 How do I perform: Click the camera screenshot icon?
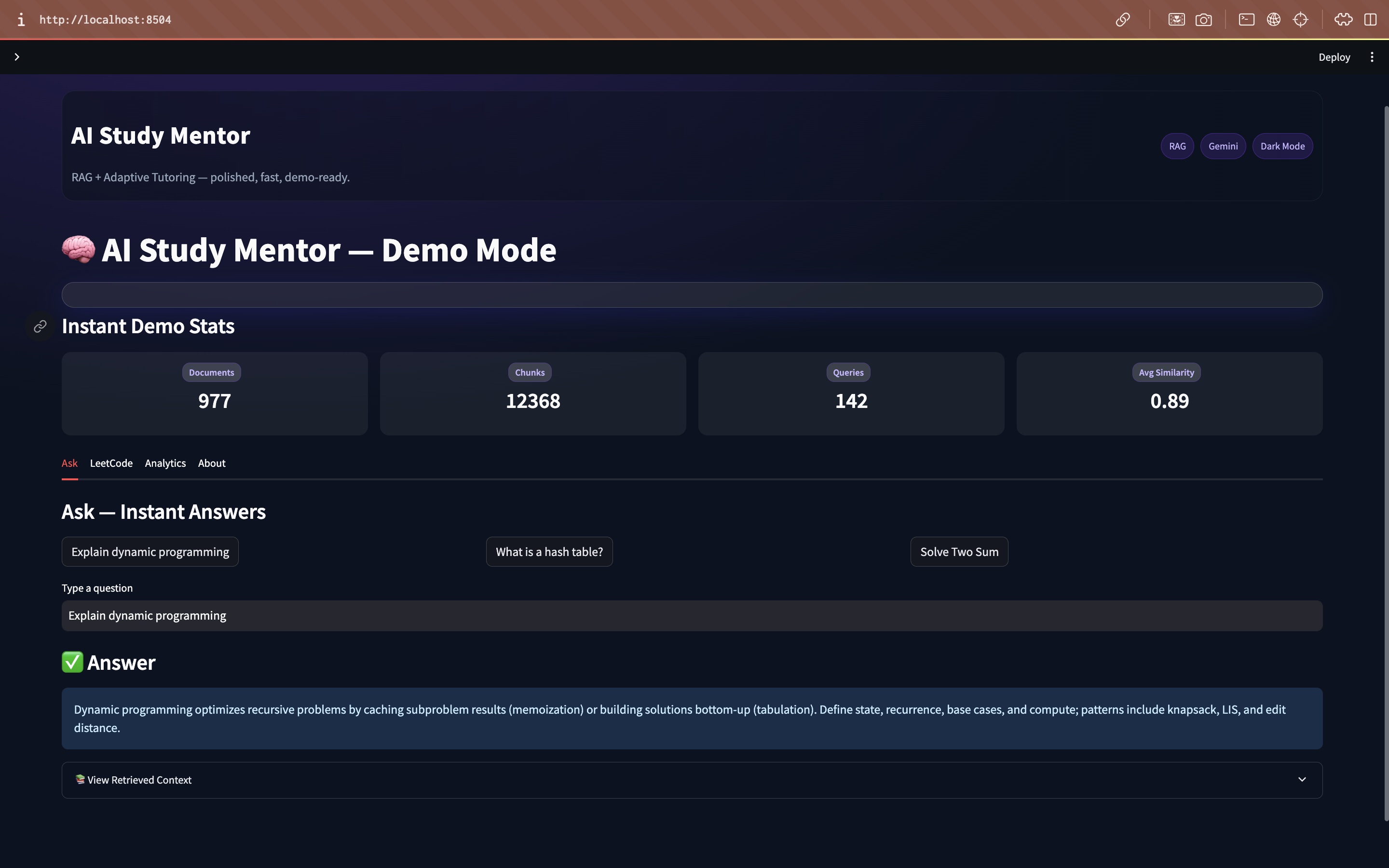click(1204, 19)
